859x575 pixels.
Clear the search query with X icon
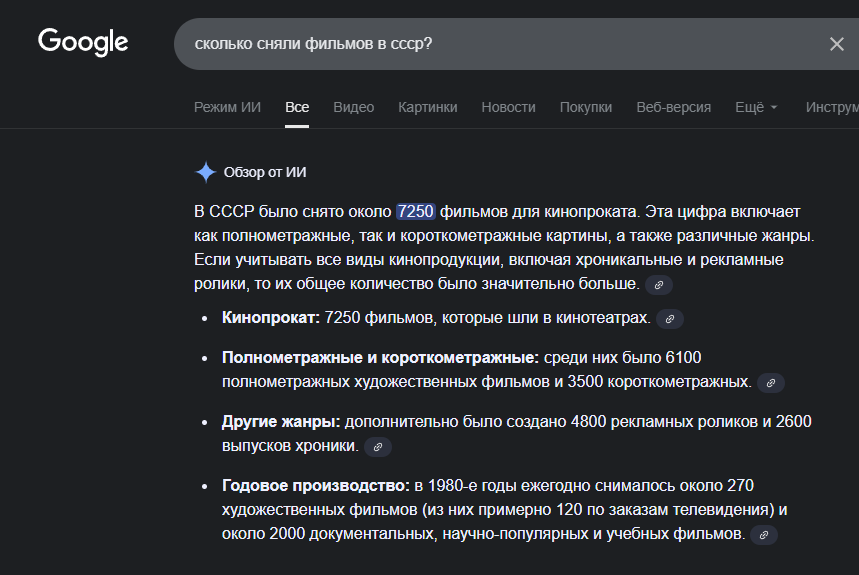pos(836,44)
